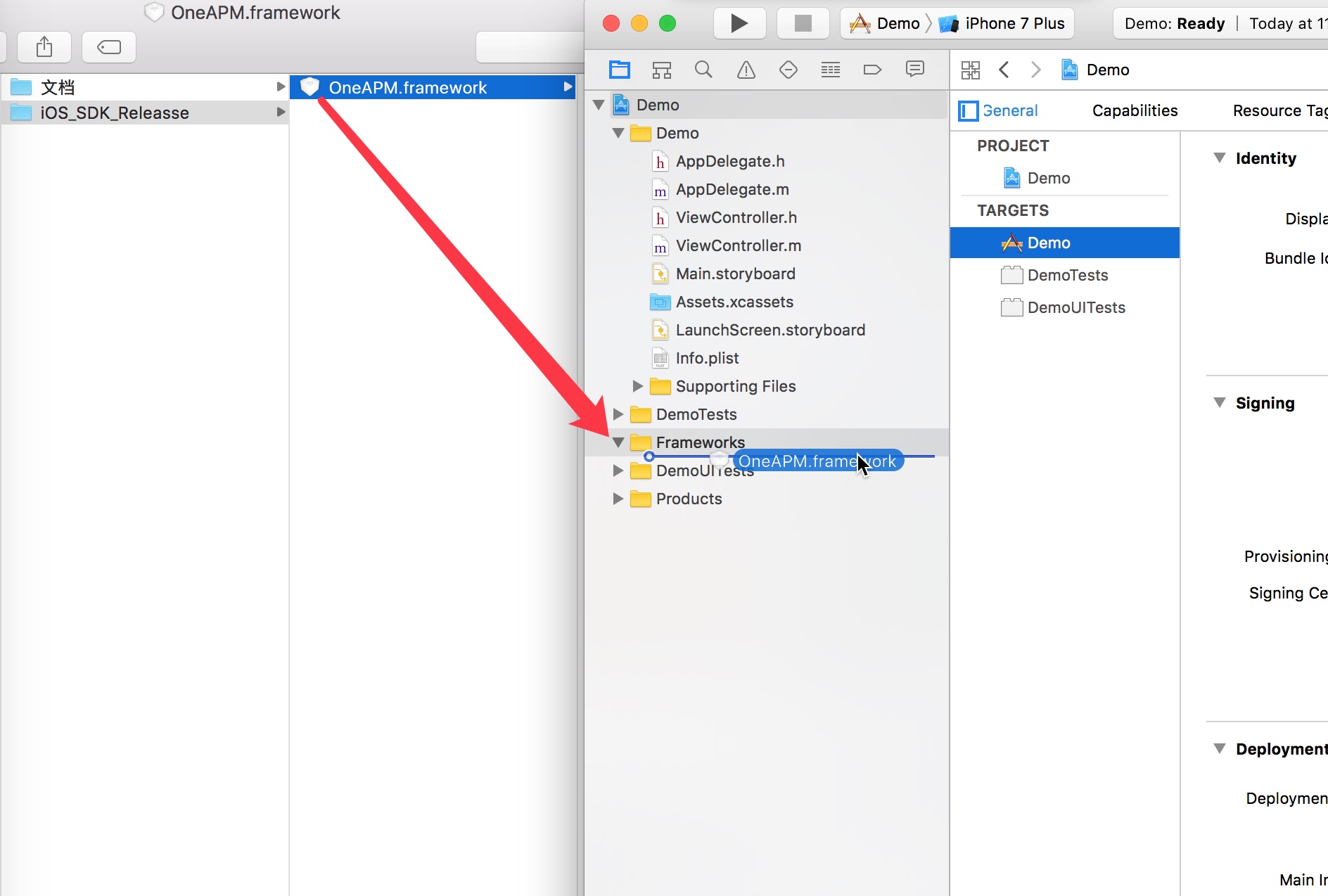Select ViewController.h file
This screenshot has height=896, width=1328.
click(736, 217)
